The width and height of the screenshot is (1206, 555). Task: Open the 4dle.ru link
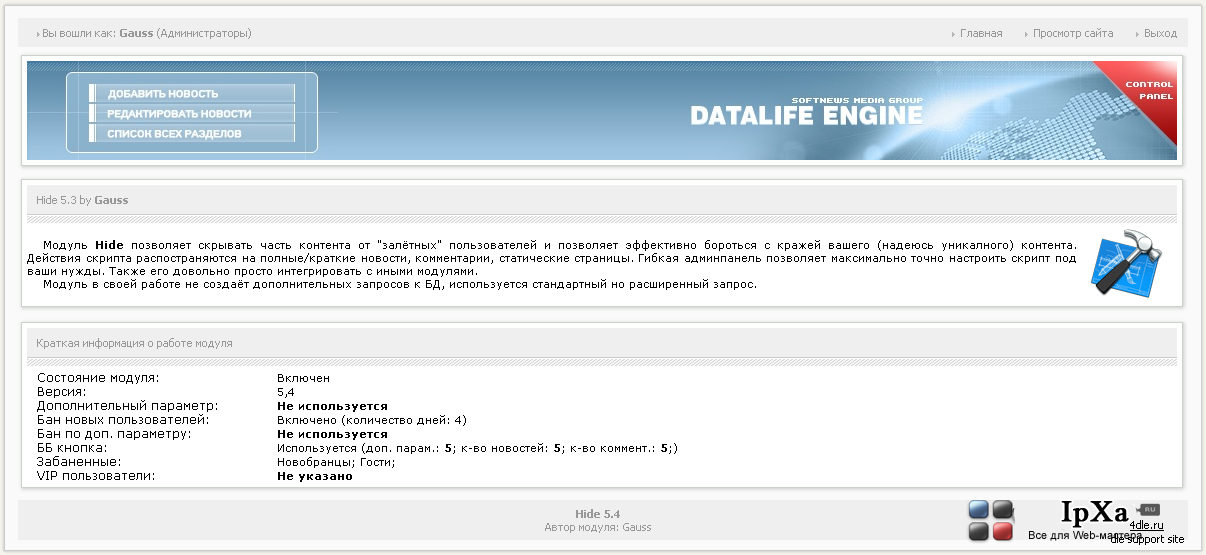tap(1146, 525)
